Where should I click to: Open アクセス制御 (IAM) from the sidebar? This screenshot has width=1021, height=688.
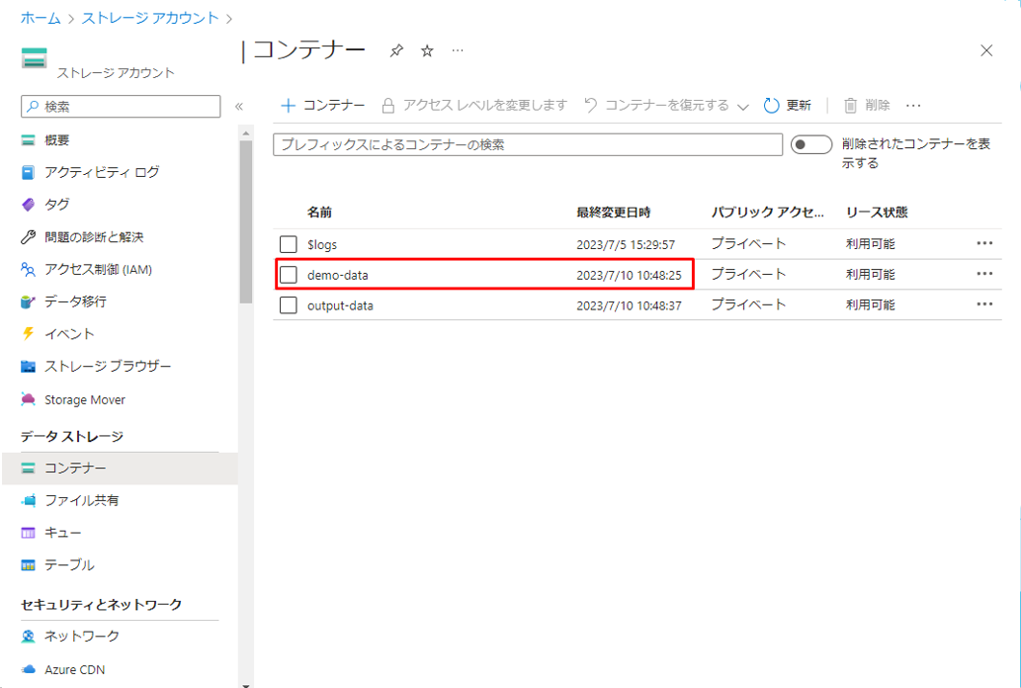coord(97,269)
